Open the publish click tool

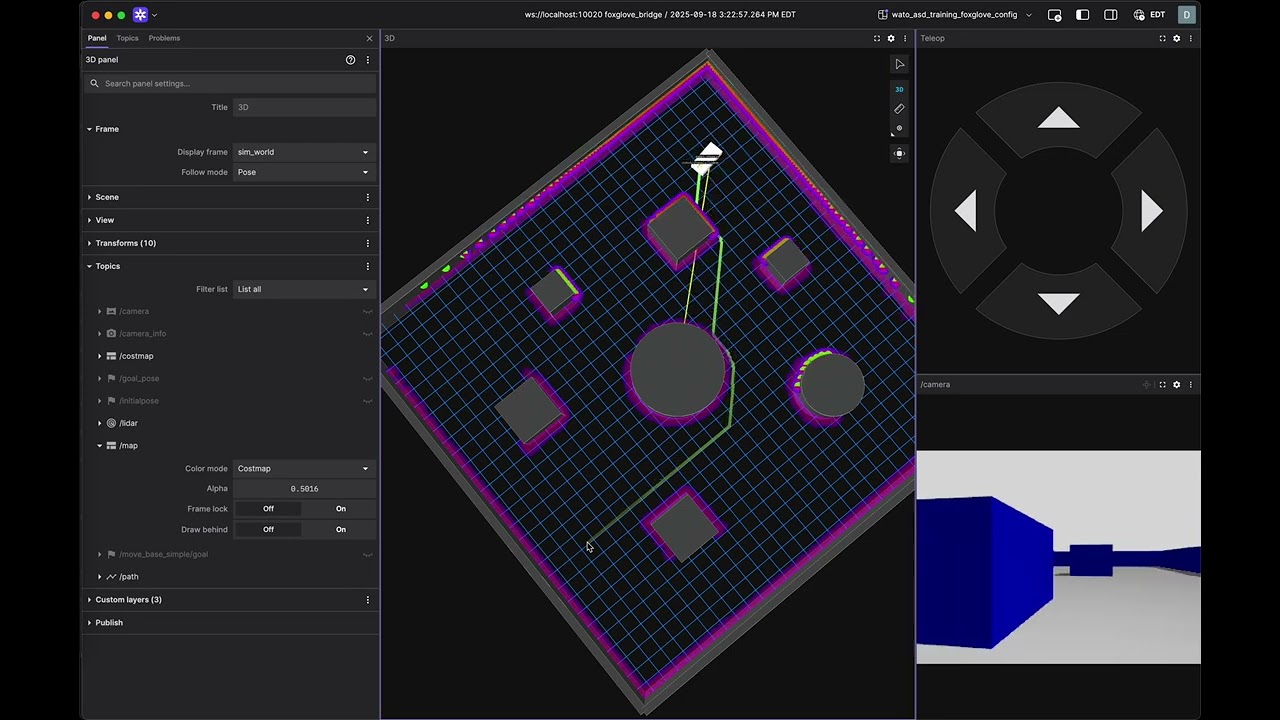click(x=899, y=129)
